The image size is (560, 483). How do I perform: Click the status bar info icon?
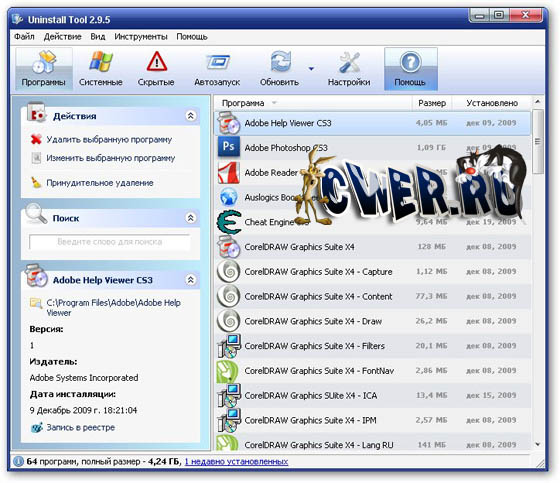[x=19, y=462]
